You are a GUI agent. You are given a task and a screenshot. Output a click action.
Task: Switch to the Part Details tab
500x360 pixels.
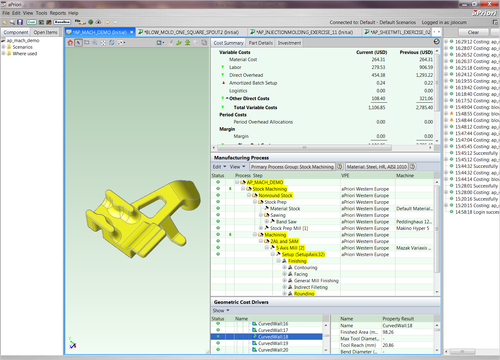coord(261,43)
